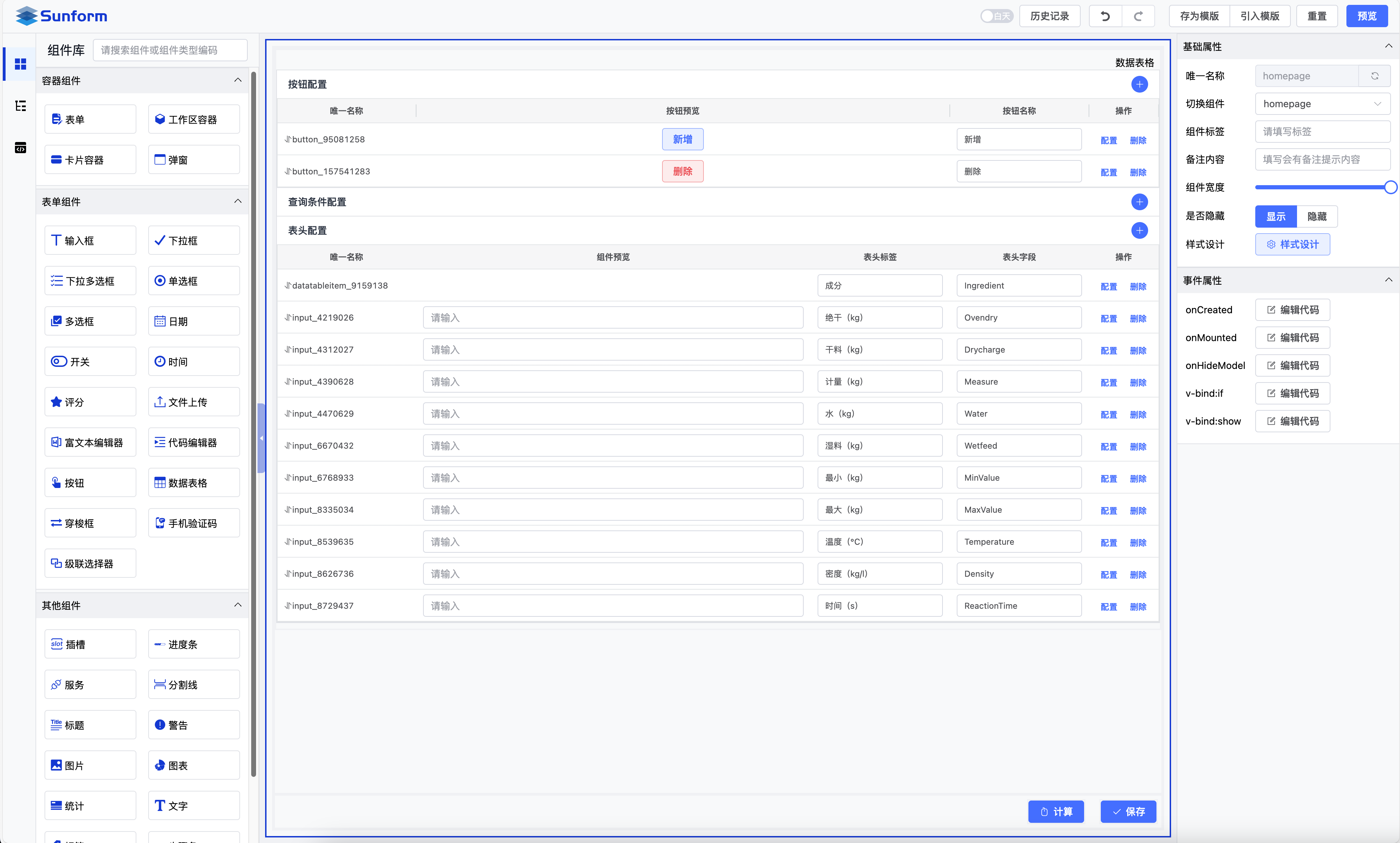The height and width of the screenshot is (843, 1400).
Task: Click the 保存 save button
Action: 1128,811
